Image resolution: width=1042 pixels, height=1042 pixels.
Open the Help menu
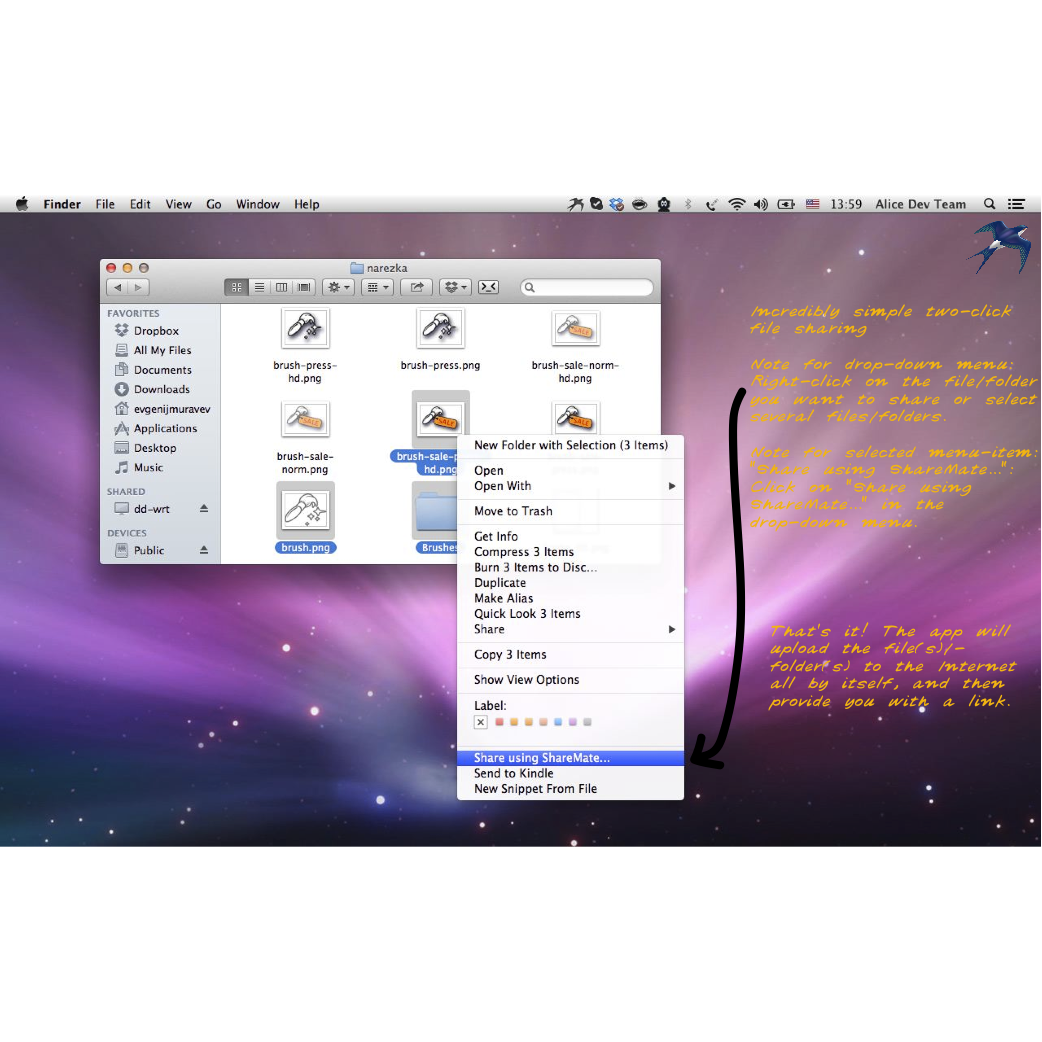(306, 204)
